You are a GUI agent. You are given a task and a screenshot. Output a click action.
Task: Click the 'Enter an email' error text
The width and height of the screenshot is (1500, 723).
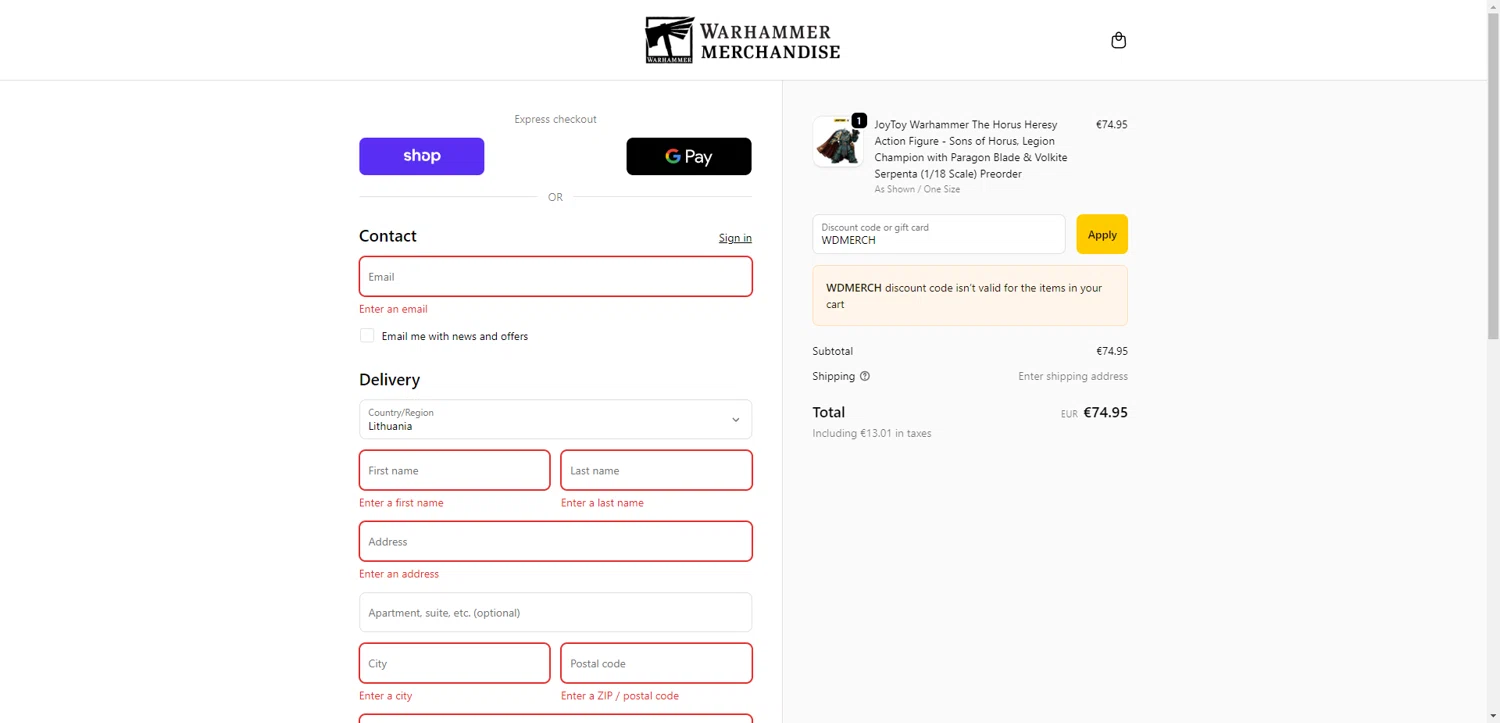click(393, 309)
